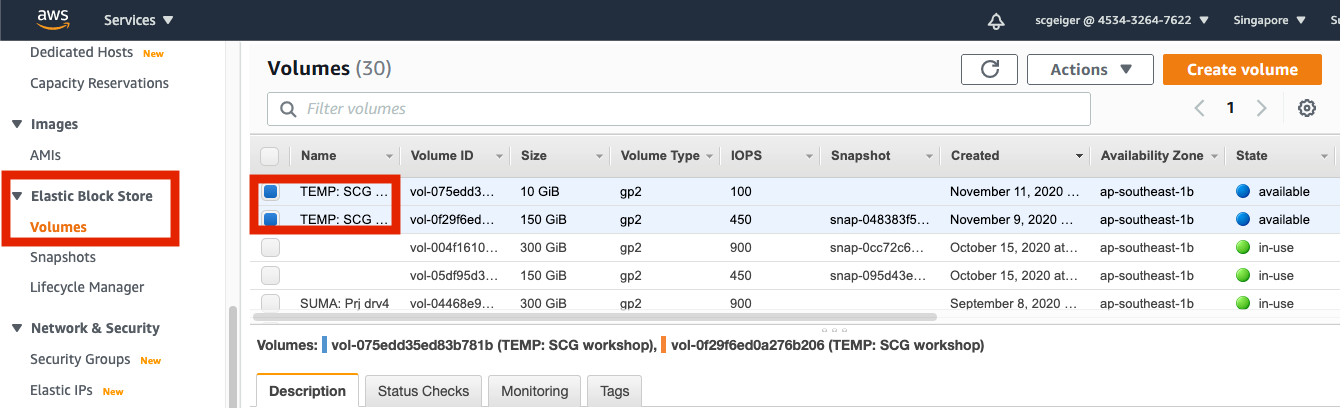Select the vol-05df95d3 volume checkbox

point(270,275)
